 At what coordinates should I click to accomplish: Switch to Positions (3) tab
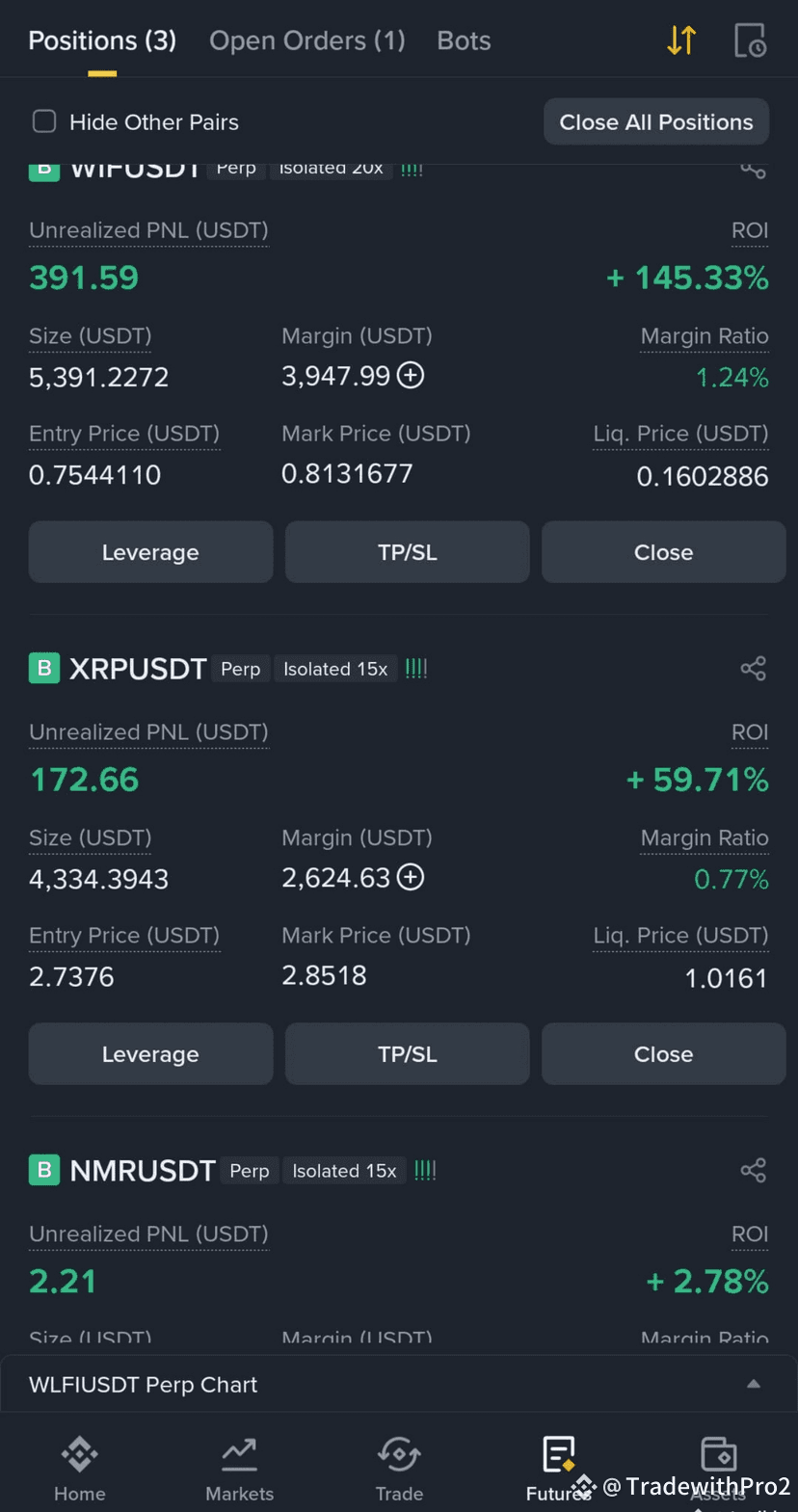pyautogui.click(x=102, y=40)
